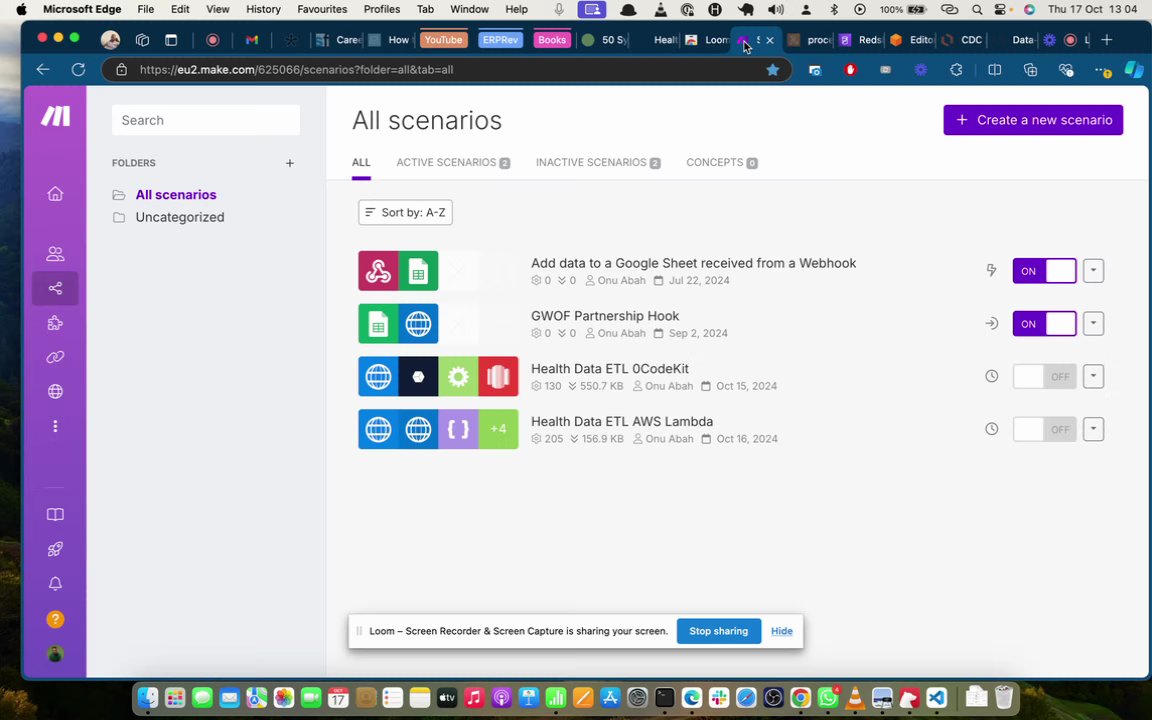Click +4 modules badge of AWS Lambda scenario
Screen dimensions: 1152x720
point(498,429)
